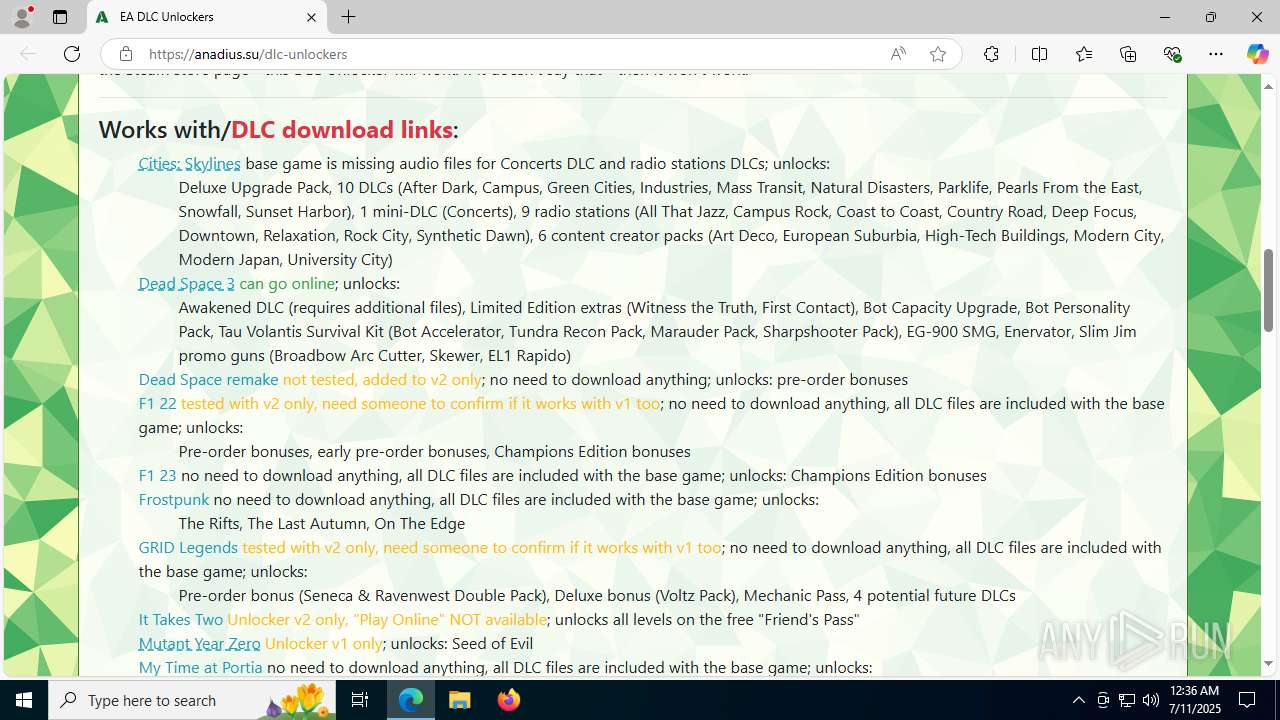
Task: View site information lock icon
Action: tap(125, 54)
